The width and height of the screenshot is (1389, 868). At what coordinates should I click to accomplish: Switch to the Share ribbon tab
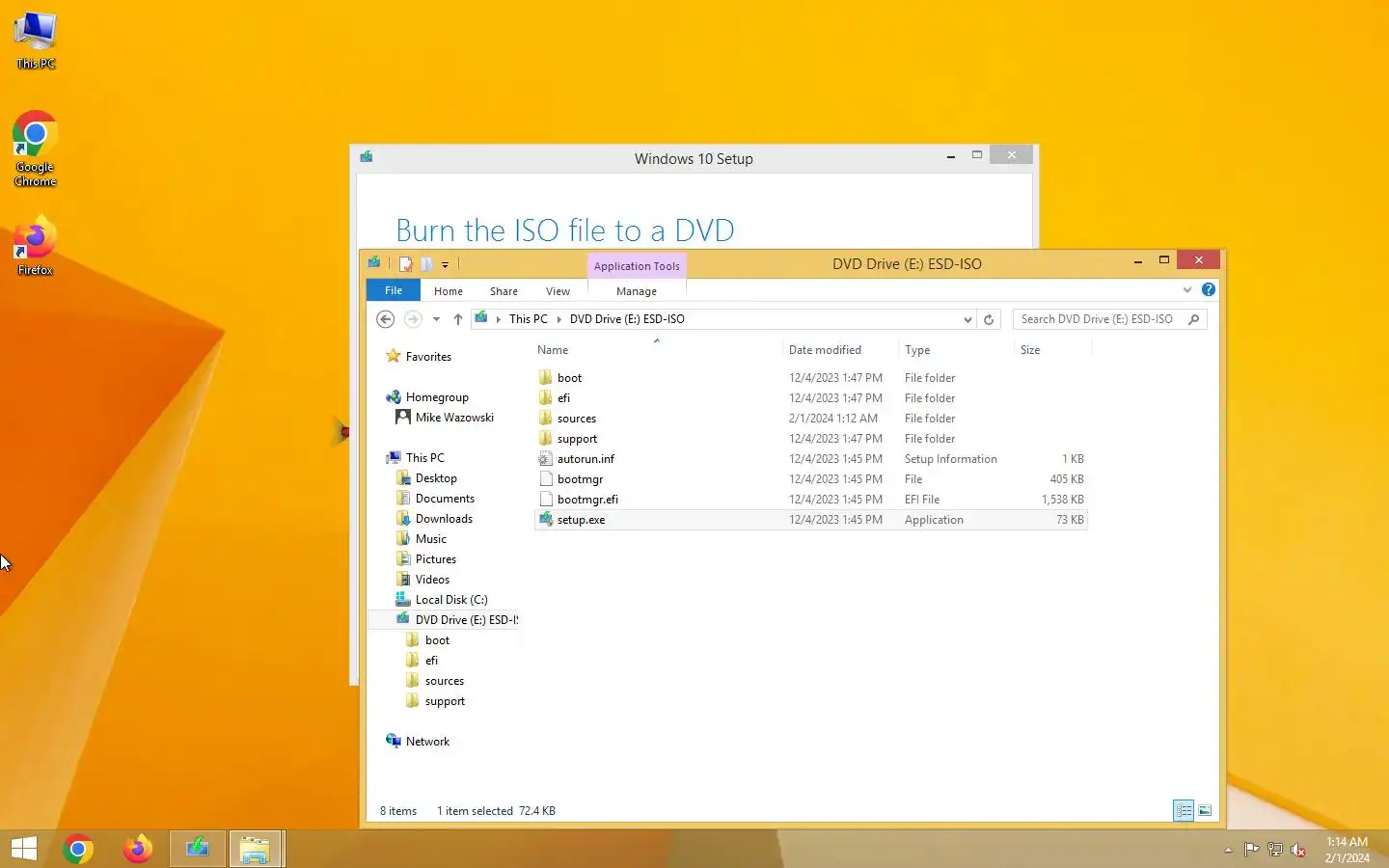[x=504, y=291]
